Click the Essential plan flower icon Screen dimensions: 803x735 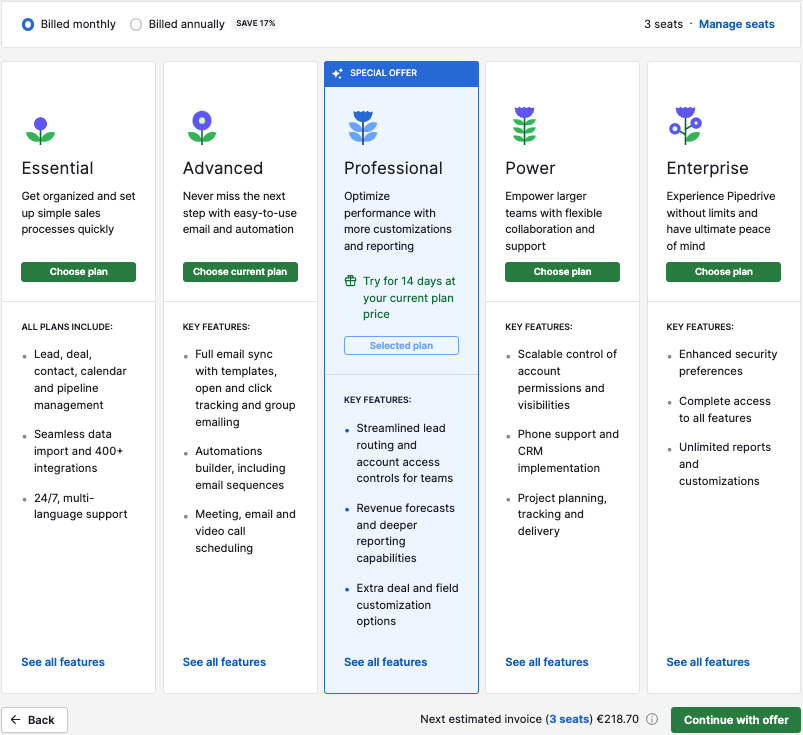(x=40, y=131)
